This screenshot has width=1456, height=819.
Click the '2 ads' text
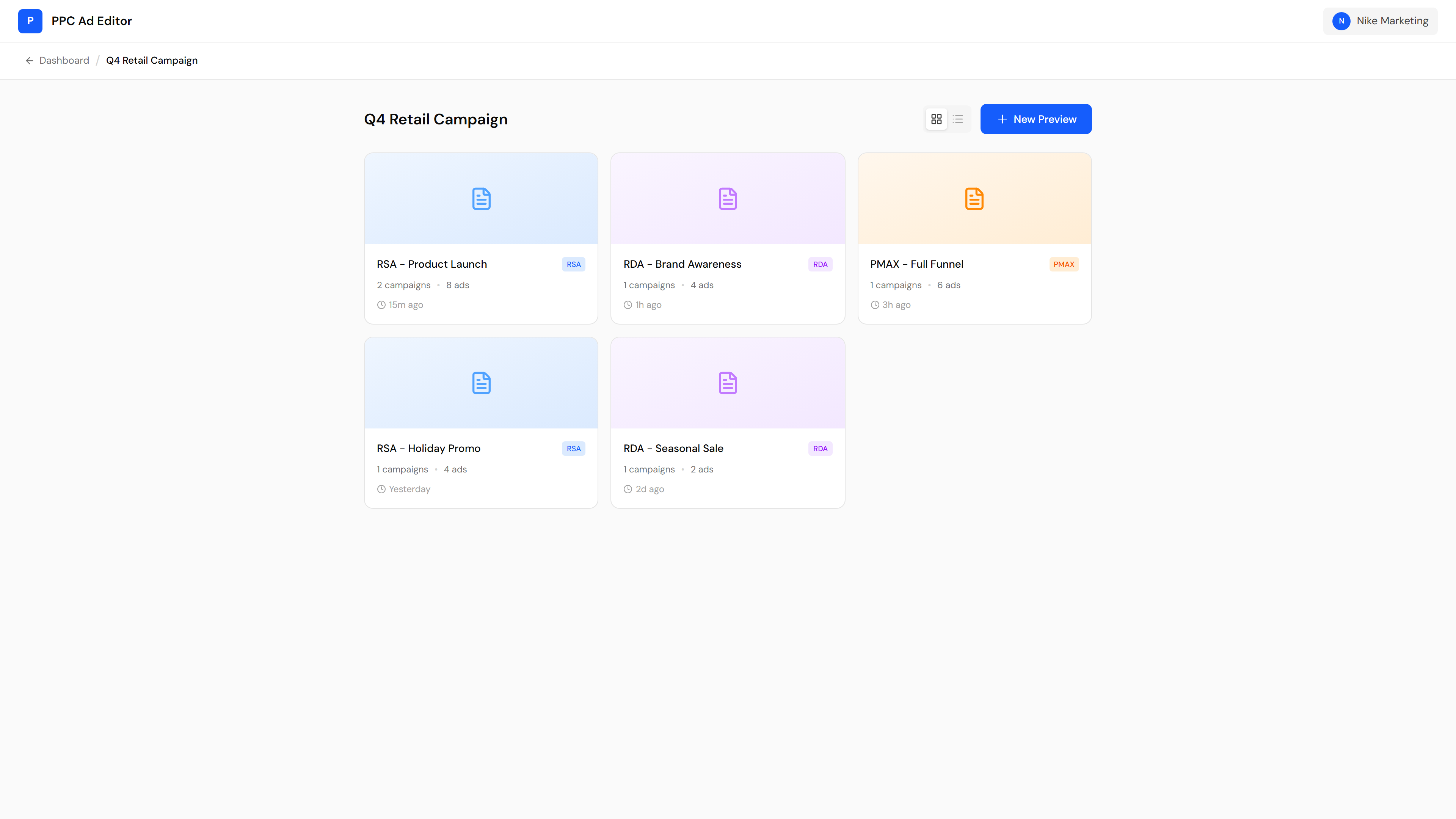702,469
